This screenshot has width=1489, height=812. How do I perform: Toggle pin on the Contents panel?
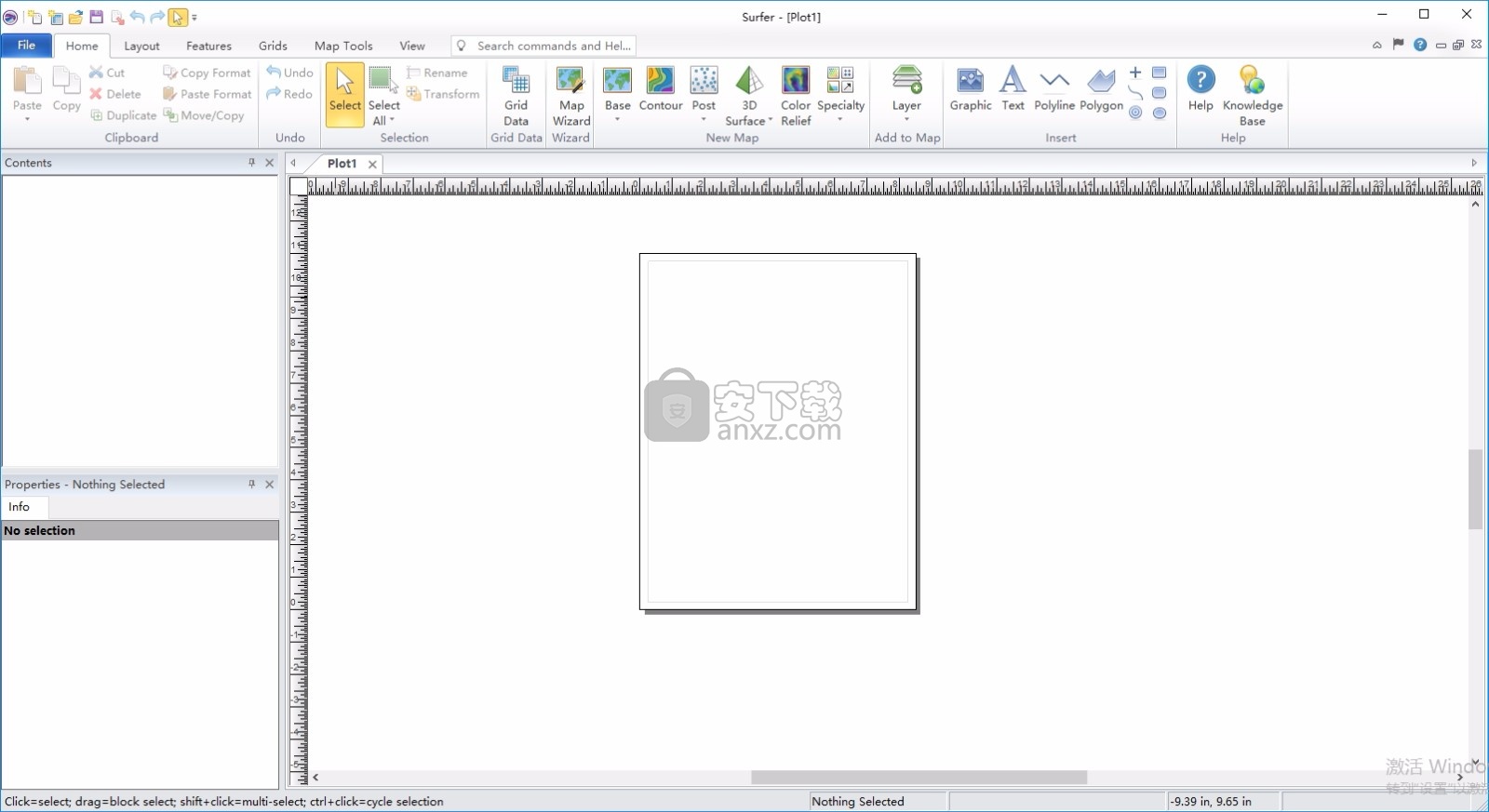251,162
